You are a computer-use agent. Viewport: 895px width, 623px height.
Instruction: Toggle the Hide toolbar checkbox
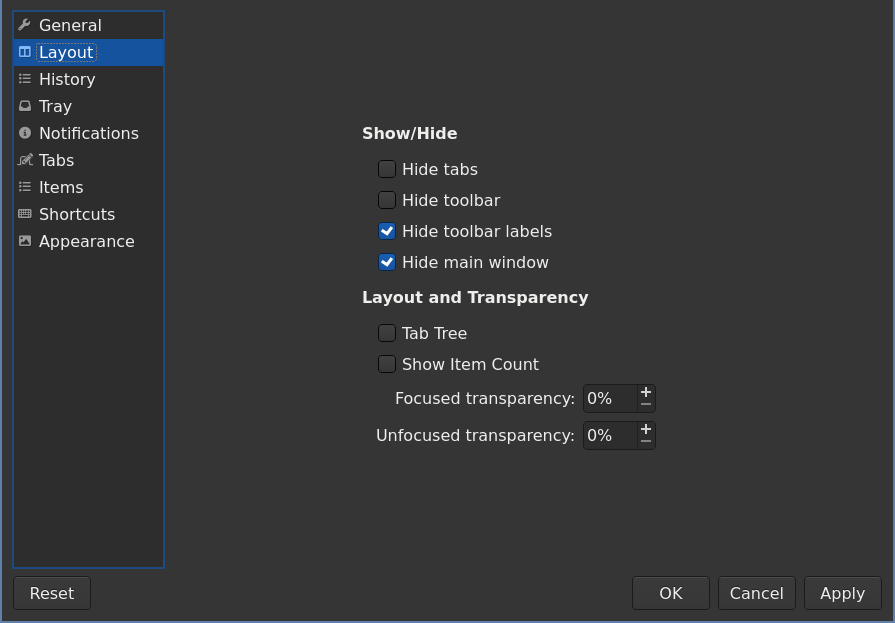pyautogui.click(x=387, y=200)
